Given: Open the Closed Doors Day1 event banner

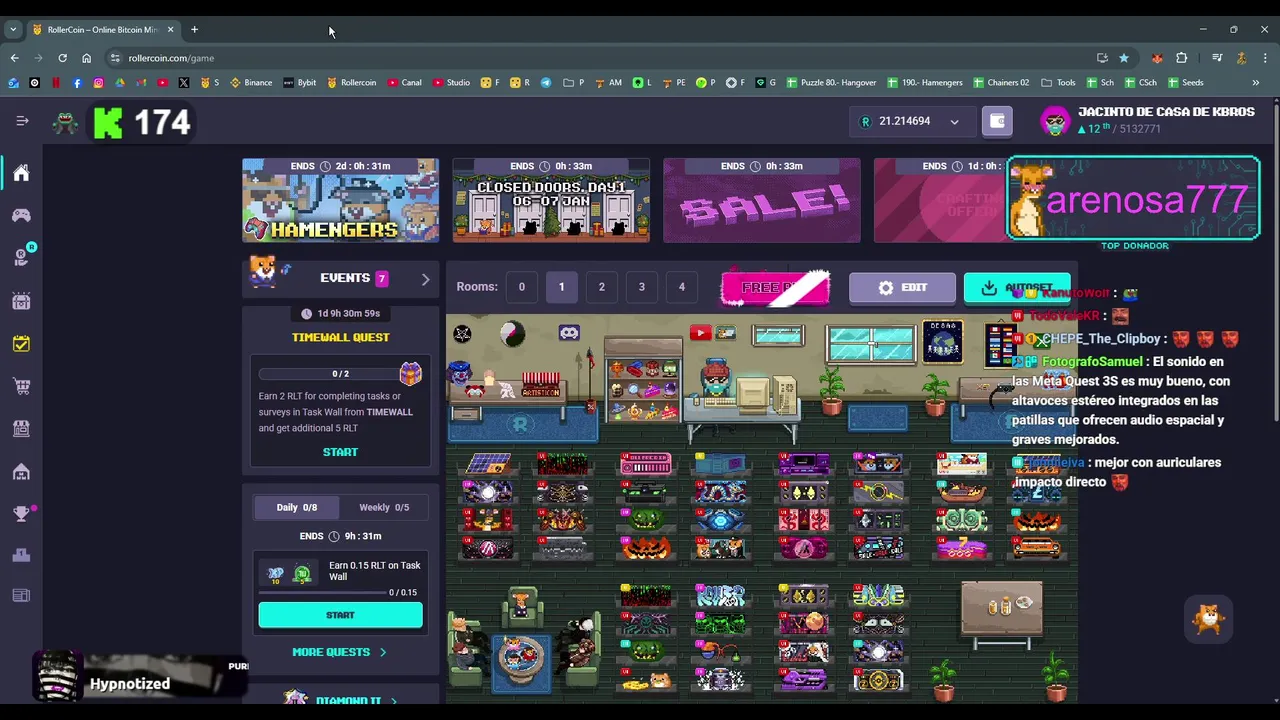Looking at the screenshot, I should point(551,200).
